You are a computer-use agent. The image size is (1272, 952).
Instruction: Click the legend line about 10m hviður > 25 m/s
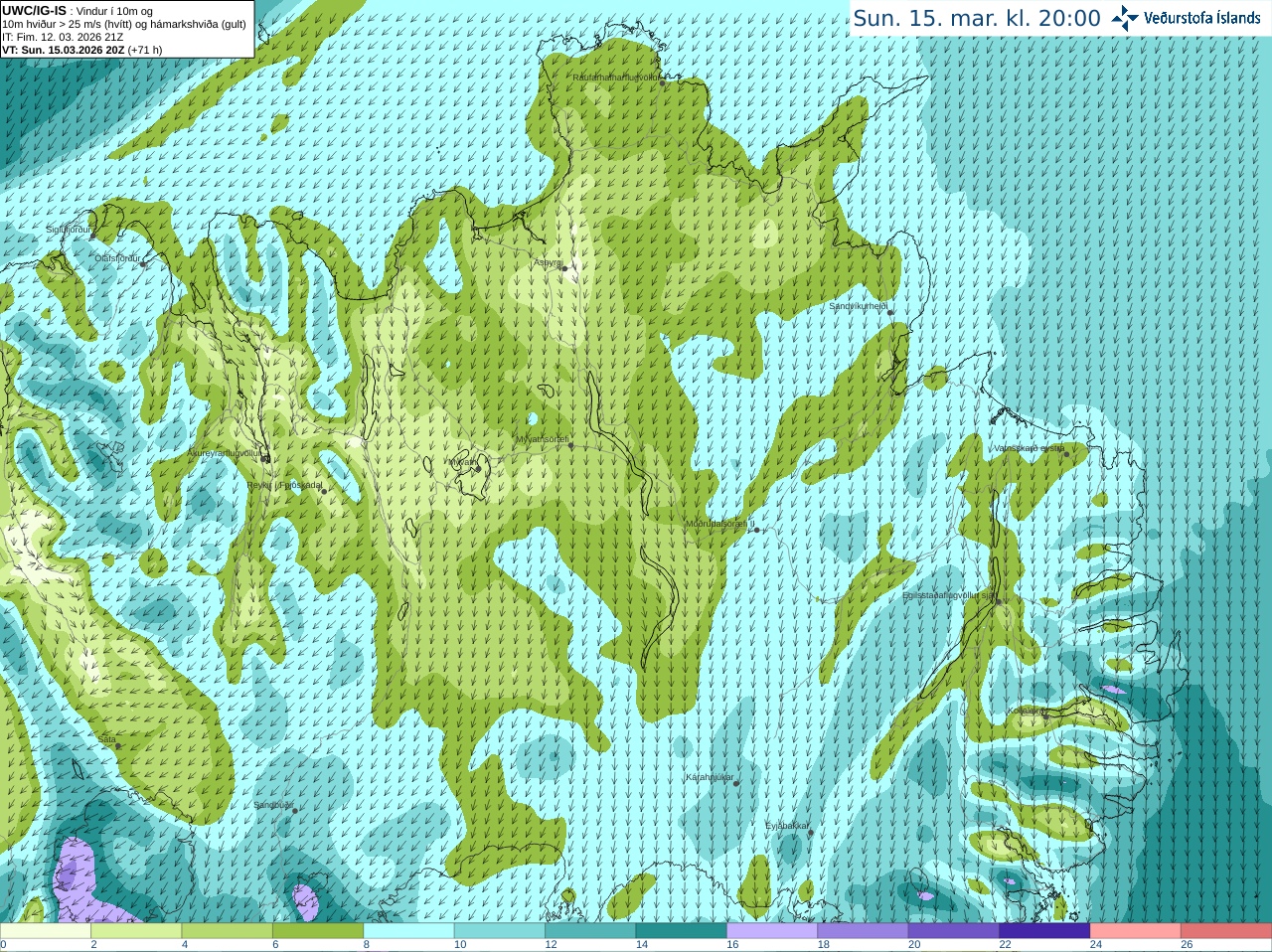point(124,24)
